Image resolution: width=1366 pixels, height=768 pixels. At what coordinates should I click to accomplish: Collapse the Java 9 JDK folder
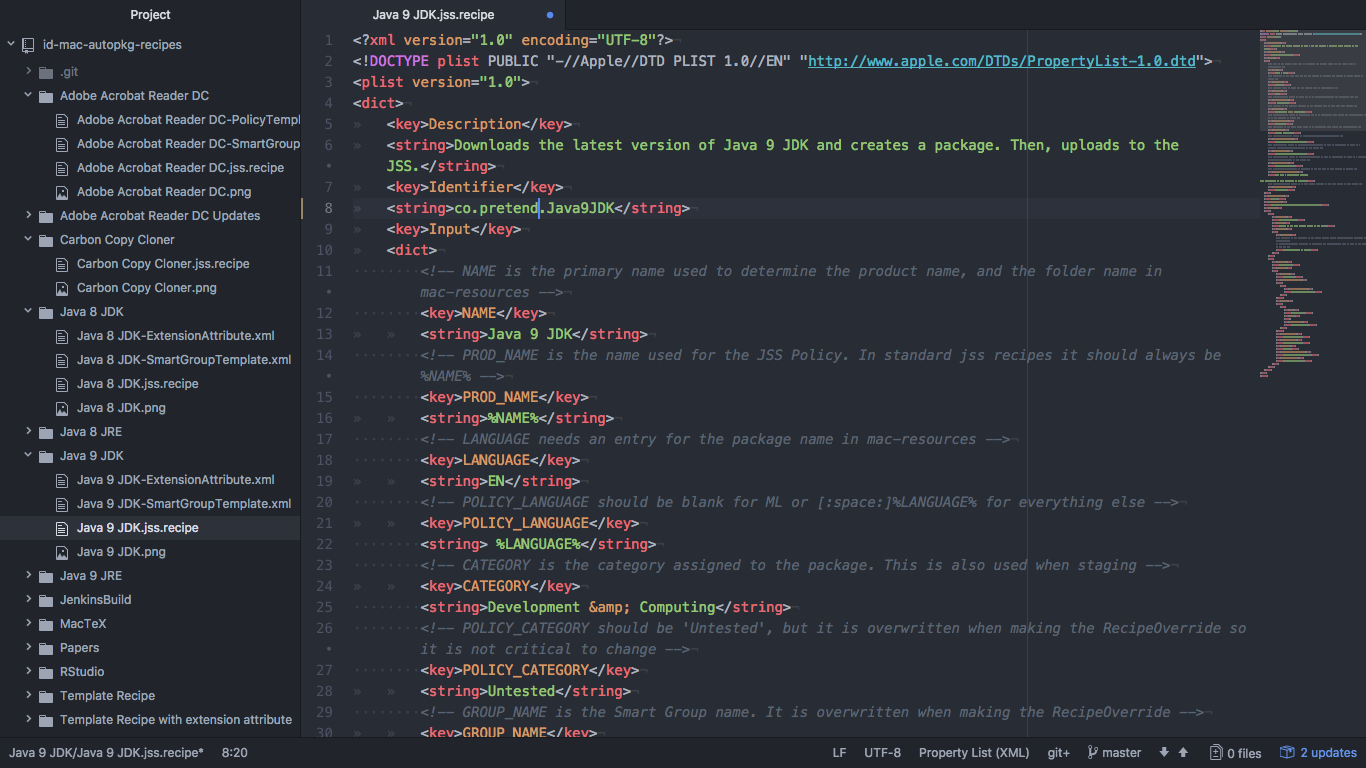[x=29, y=456]
